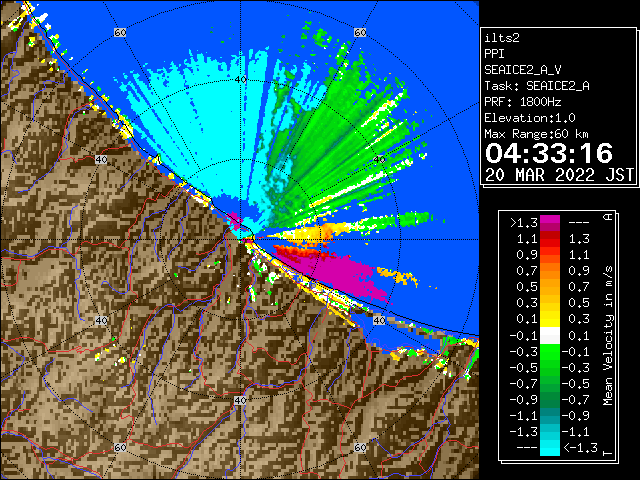
Task: Select the '1.3' label in the legend's right column
Action: pyautogui.click(x=579, y=239)
